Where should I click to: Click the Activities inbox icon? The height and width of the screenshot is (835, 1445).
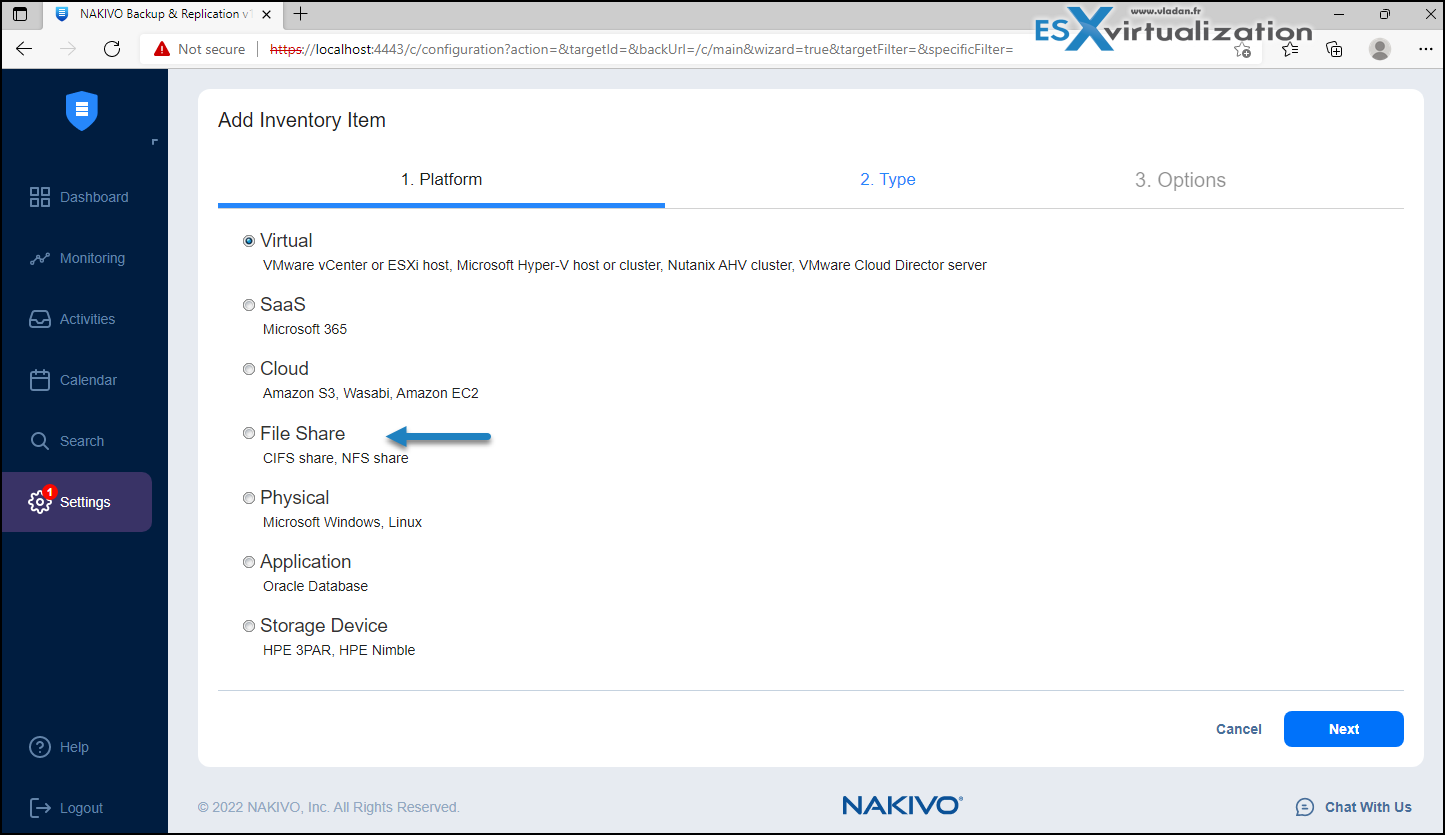click(x=40, y=319)
